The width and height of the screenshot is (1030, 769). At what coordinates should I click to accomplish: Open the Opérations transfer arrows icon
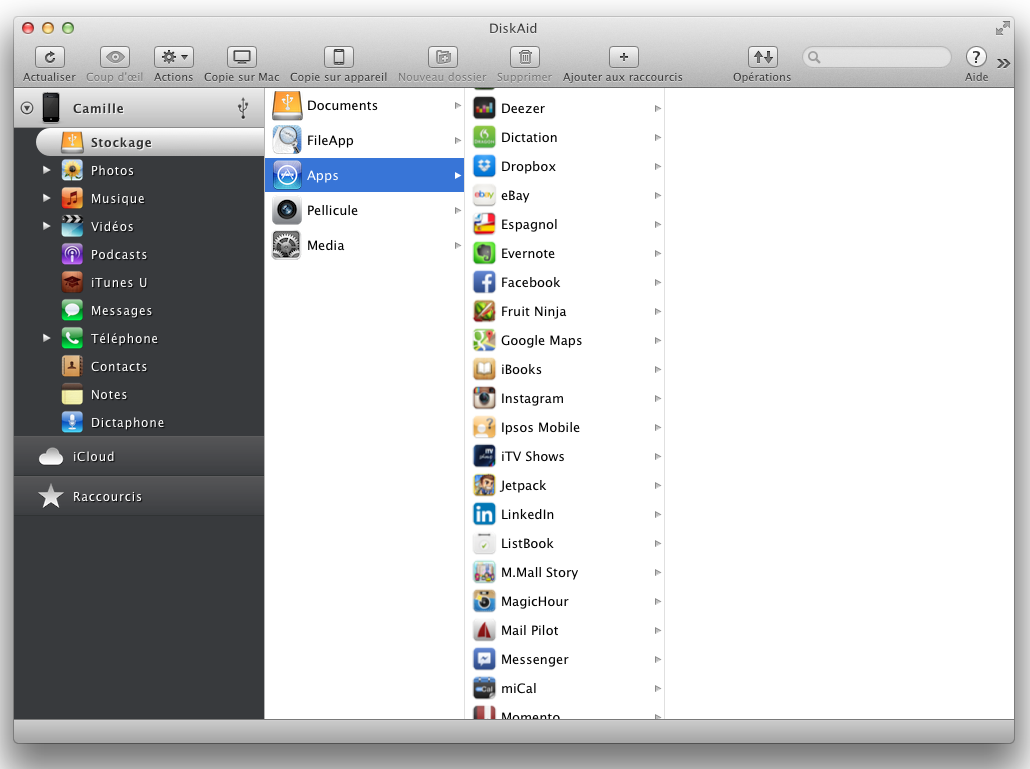(762, 58)
